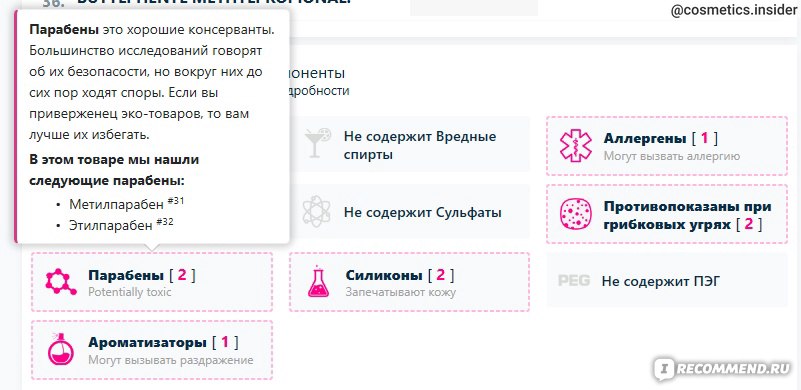Click the parabens molecule icon
This screenshot has width=801, height=390.
(x=61, y=282)
